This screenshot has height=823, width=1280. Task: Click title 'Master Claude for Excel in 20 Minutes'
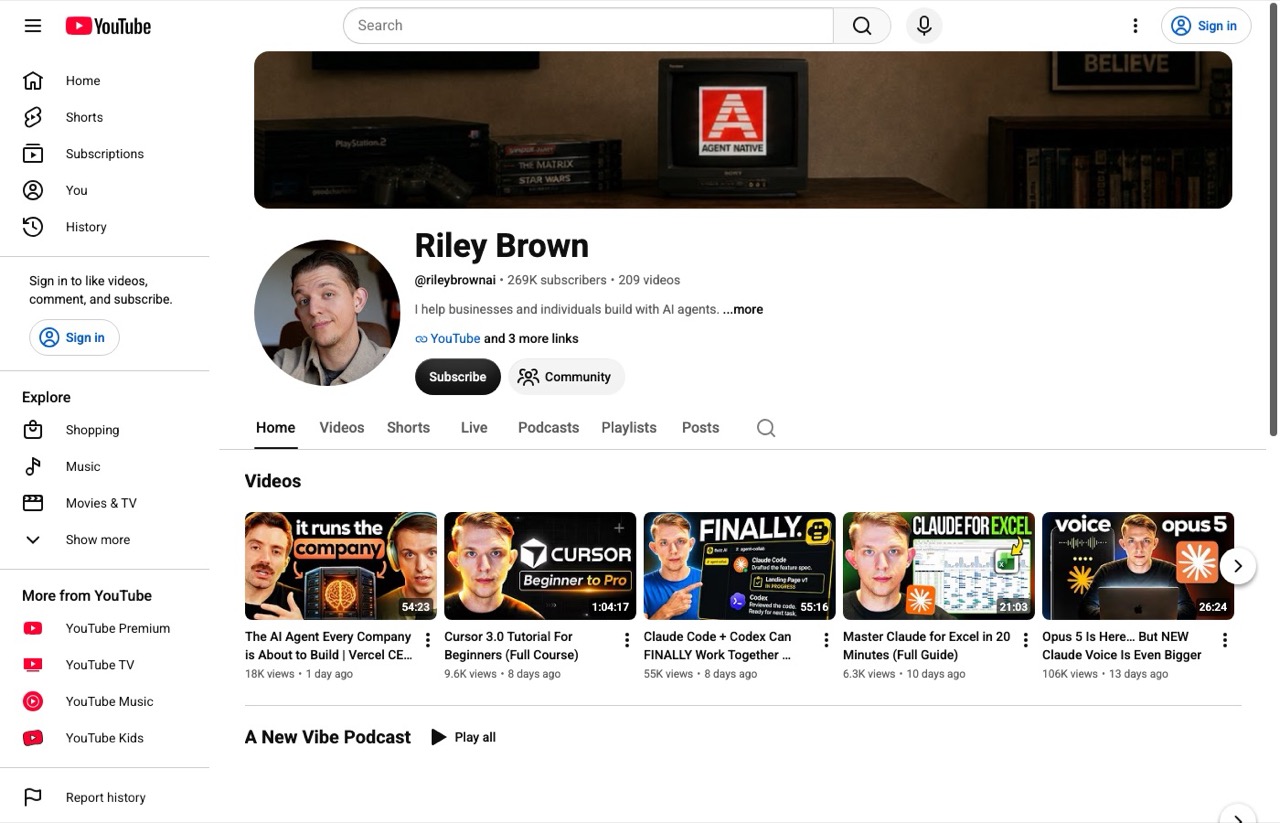click(x=926, y=646)
